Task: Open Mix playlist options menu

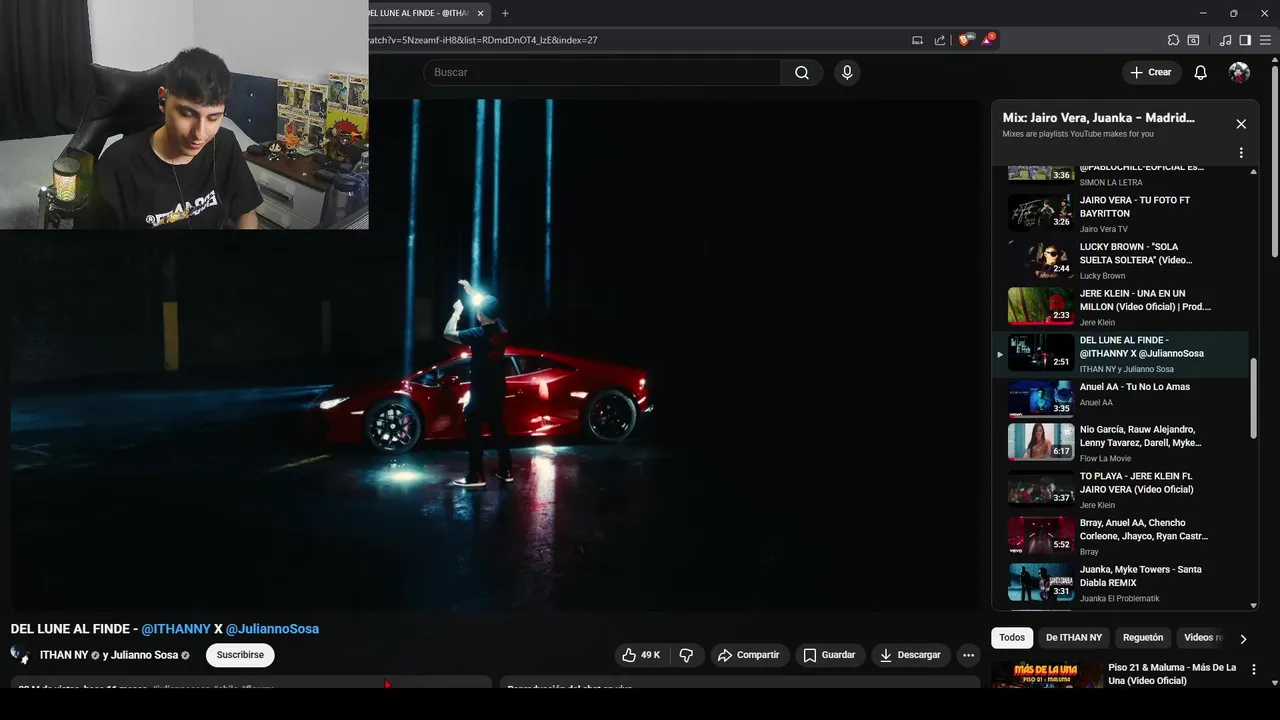Action: 1241,153
